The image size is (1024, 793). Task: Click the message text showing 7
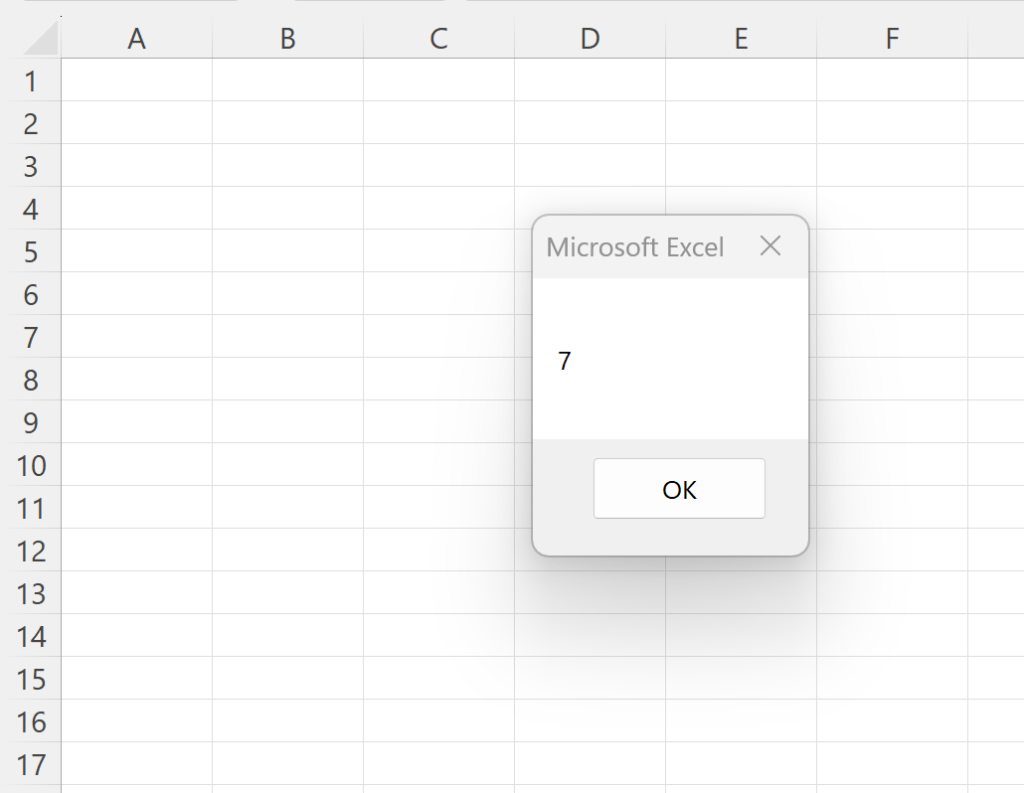click(565, 361)
